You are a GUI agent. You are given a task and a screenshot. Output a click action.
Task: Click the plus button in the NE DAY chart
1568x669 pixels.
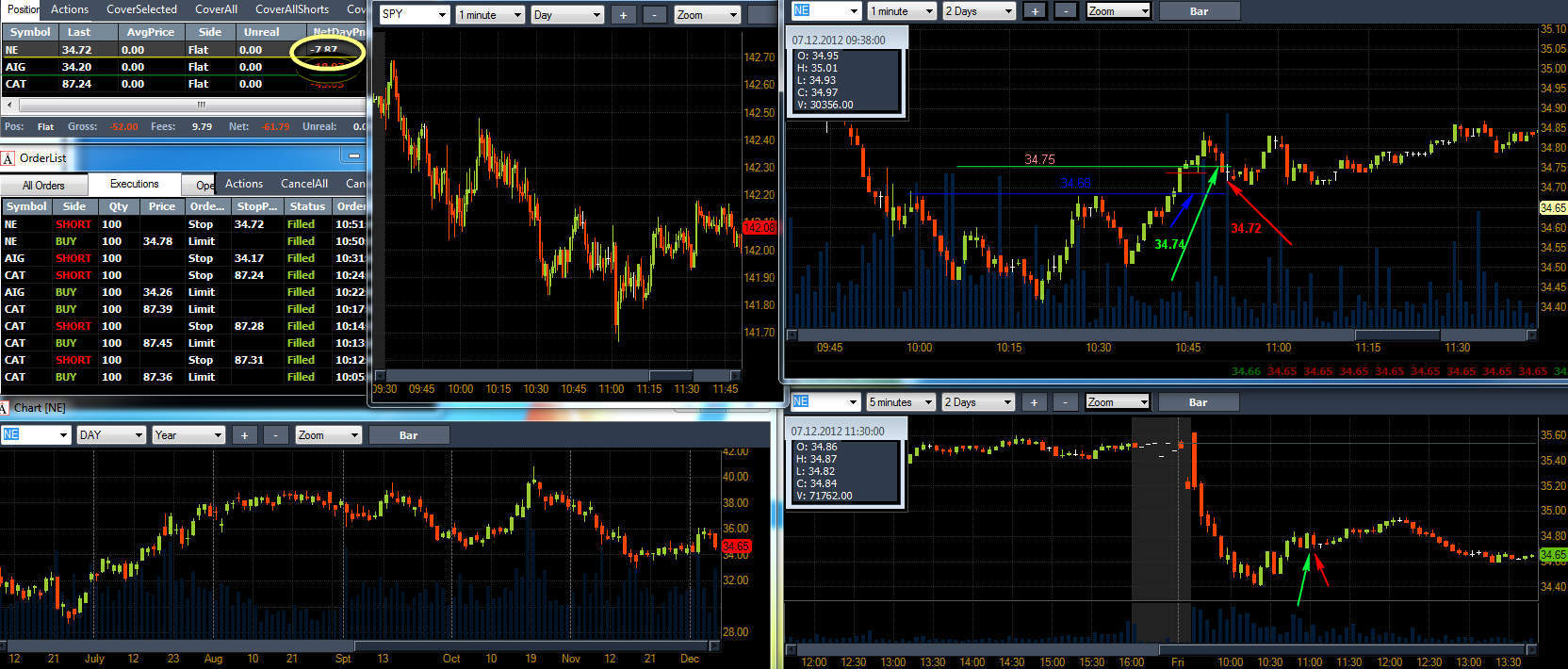[x=244, y=435]
